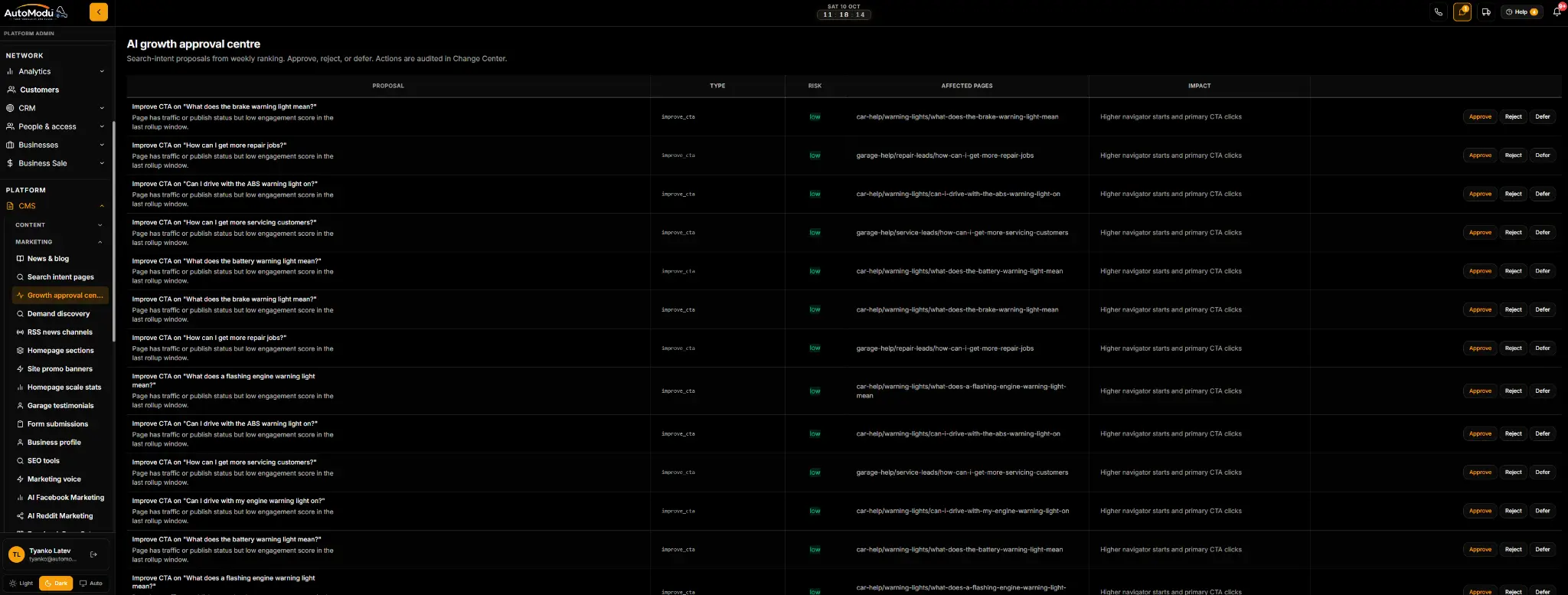Screen dimensions: 1568x595
Task: Expand the Business Sale chevron
Action: (x=102, y=163)
